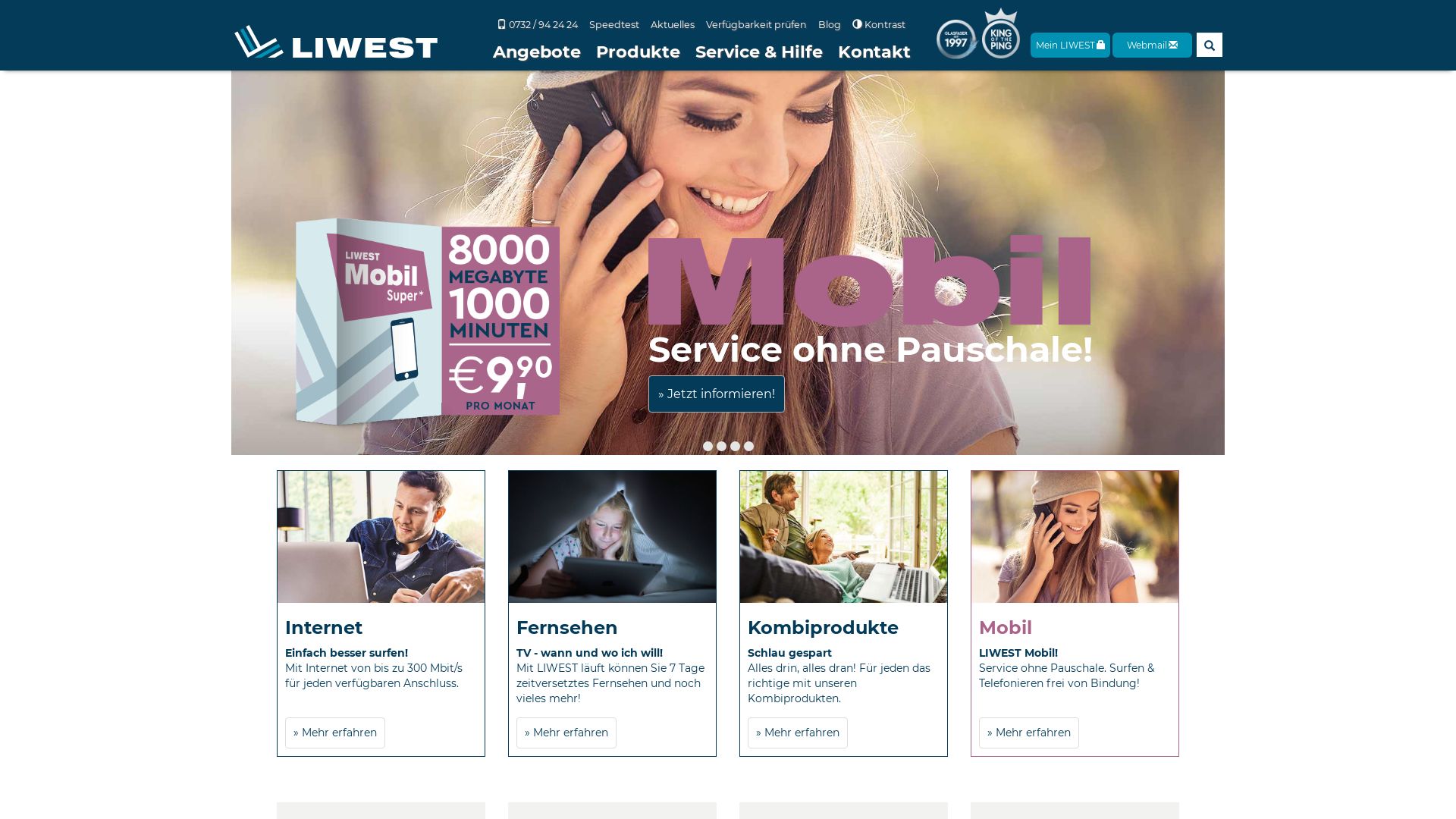The width and height of the screenshot is (1456, 819).
Task: Click the Glasfaser 1997 badge
Action: click(956, 39)
